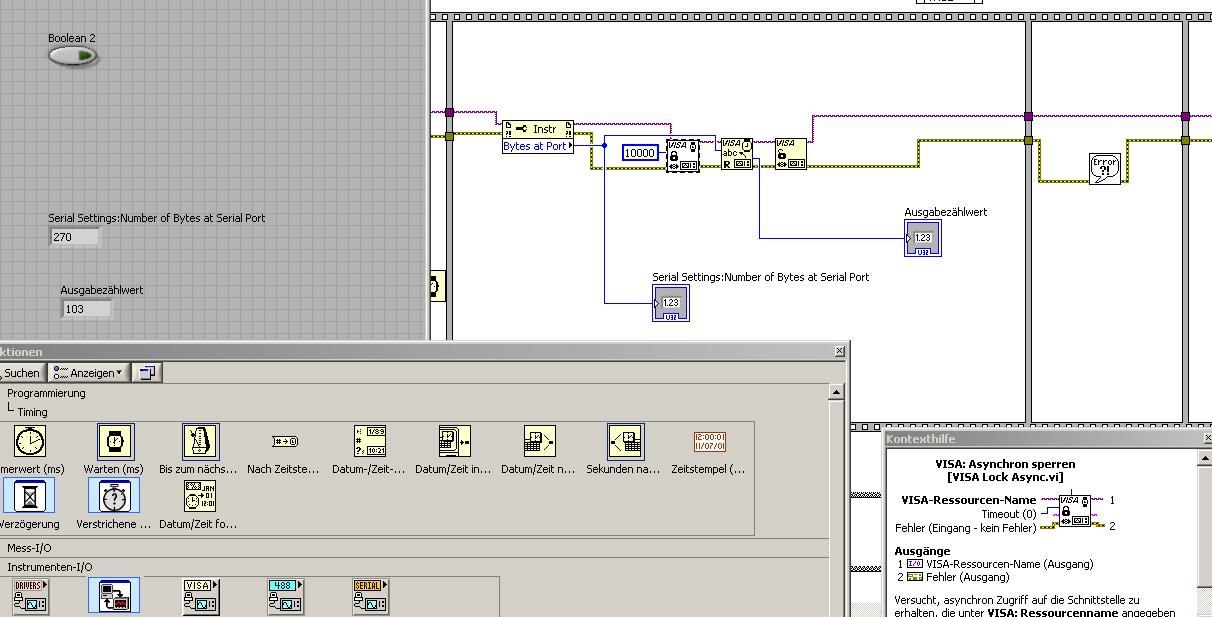Click the VISA Read node
This screenshot has height=617, width=1212.
pos(737,154)
